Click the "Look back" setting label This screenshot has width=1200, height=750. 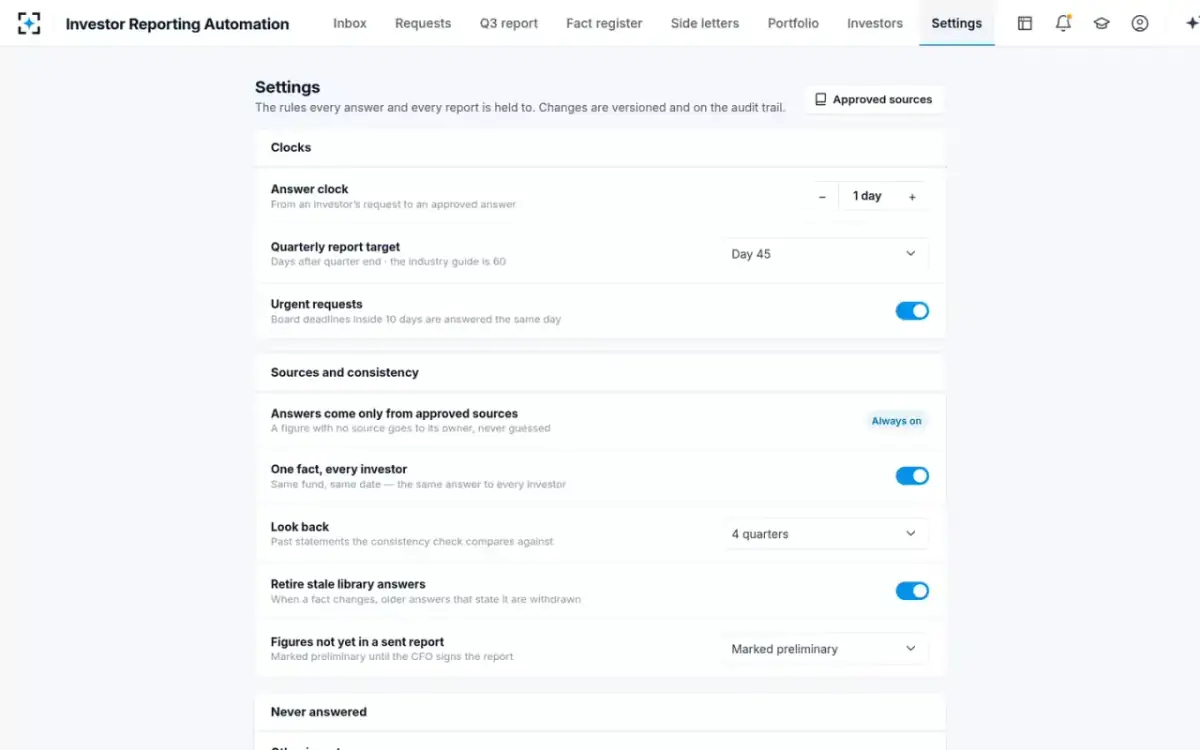(x=300, y=527)
